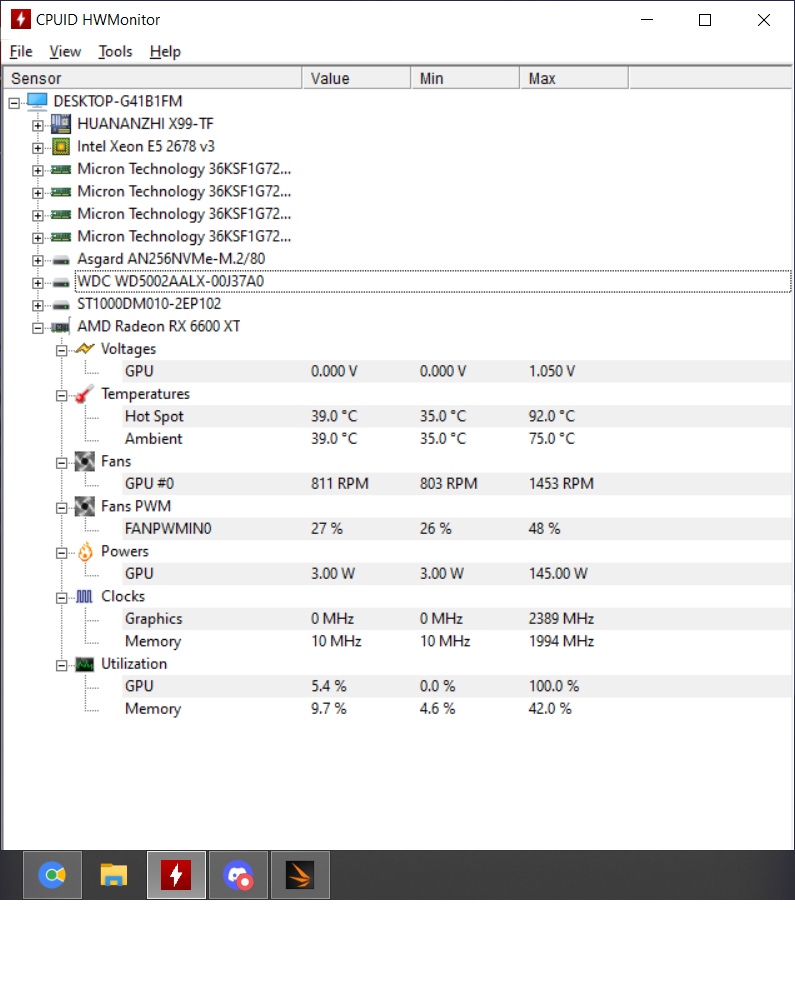This screenshot has width=795, height=991.
Task: Maximize the HWMonitor window
Action: 705,20
